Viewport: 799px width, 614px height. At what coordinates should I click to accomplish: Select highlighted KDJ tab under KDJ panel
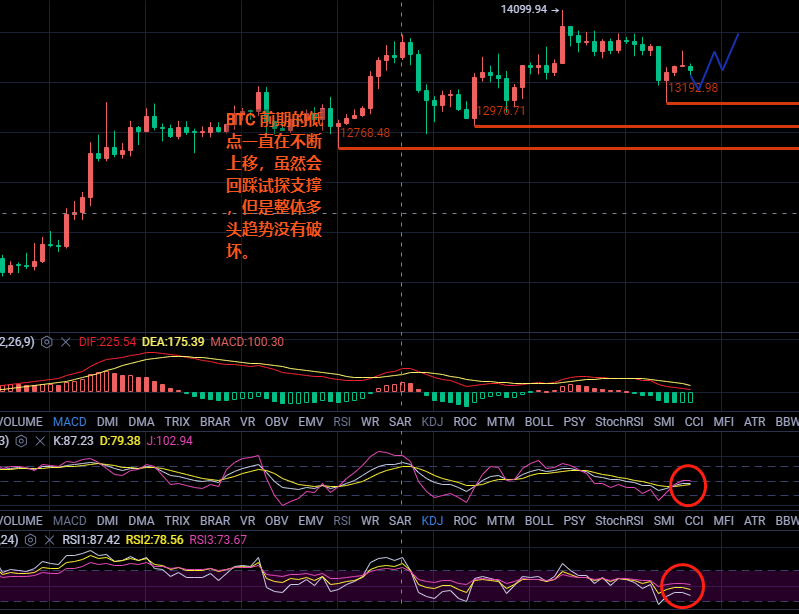pyautogui.click(x=432, y=521)
